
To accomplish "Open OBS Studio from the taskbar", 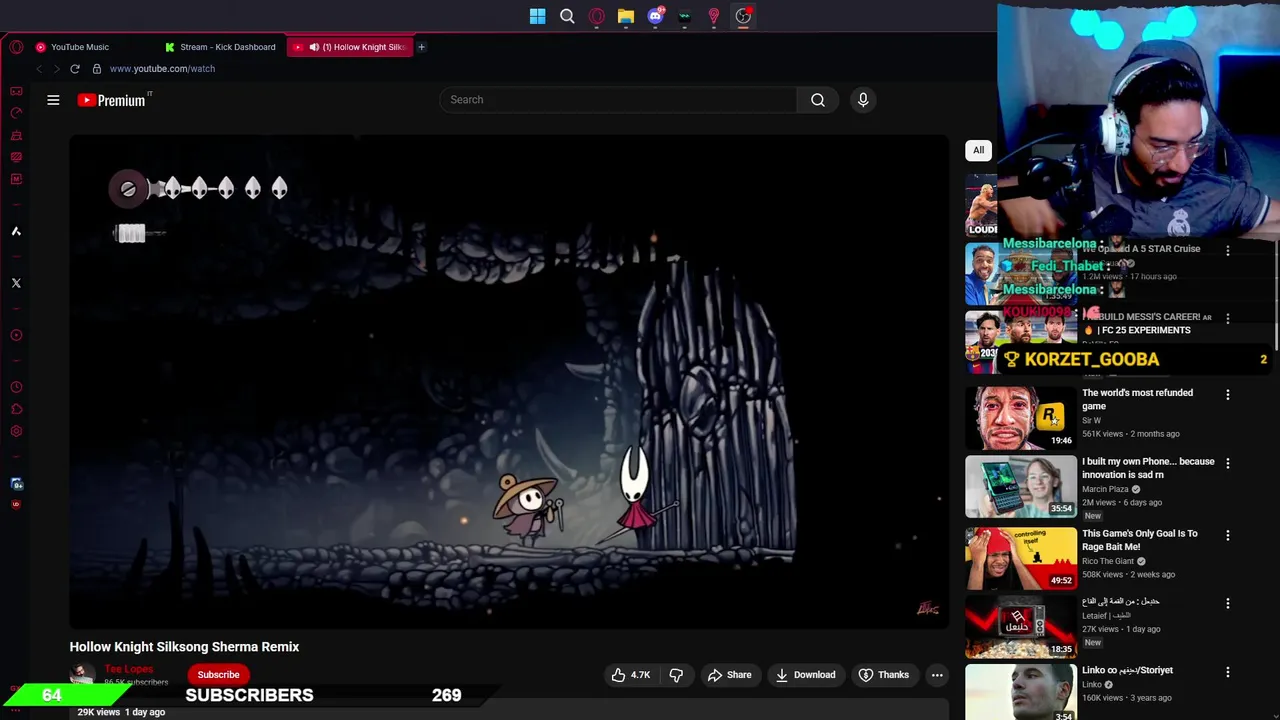I will [743, 16].
